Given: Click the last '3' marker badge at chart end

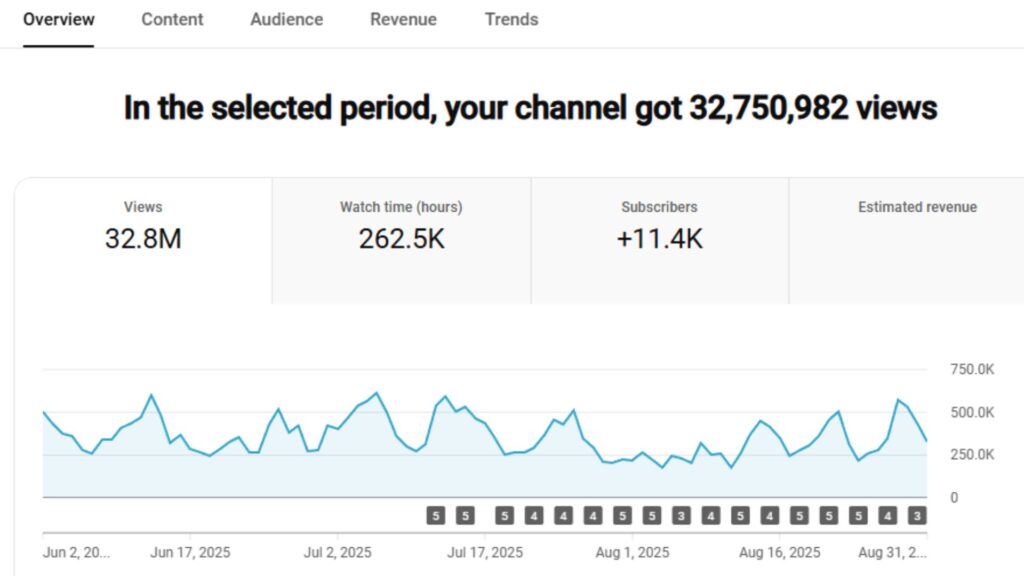Looking at the screenshot, I should (x=917, y=516).
